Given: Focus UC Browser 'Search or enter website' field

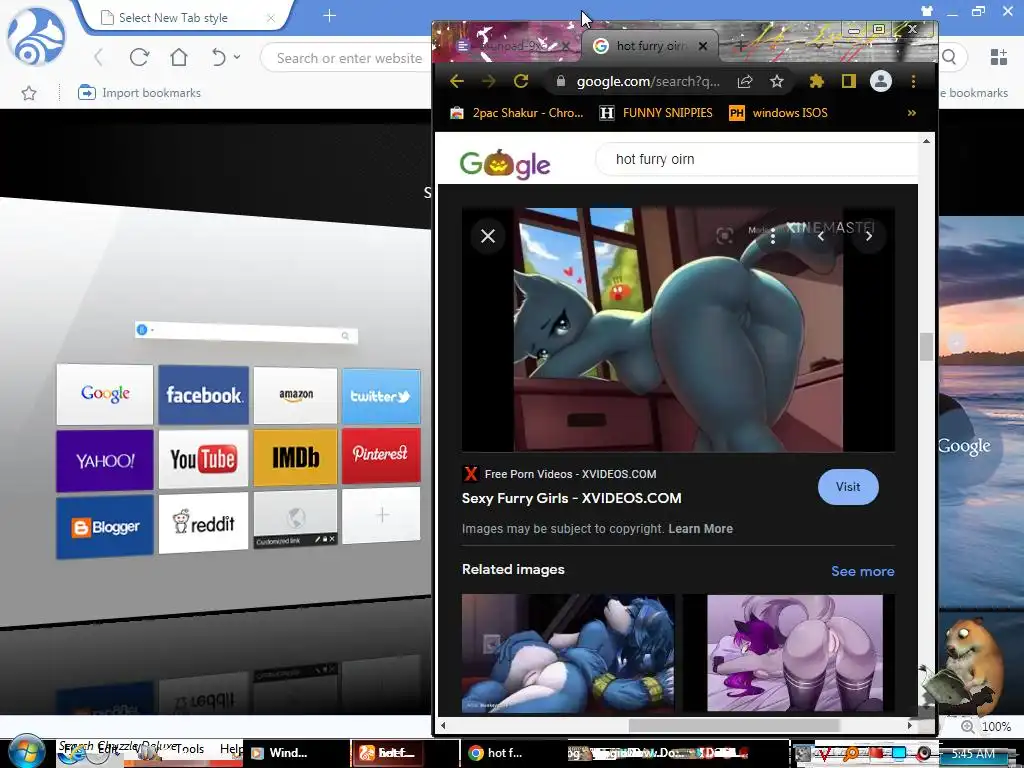Looking at the screenshot, I should (349, 58).
